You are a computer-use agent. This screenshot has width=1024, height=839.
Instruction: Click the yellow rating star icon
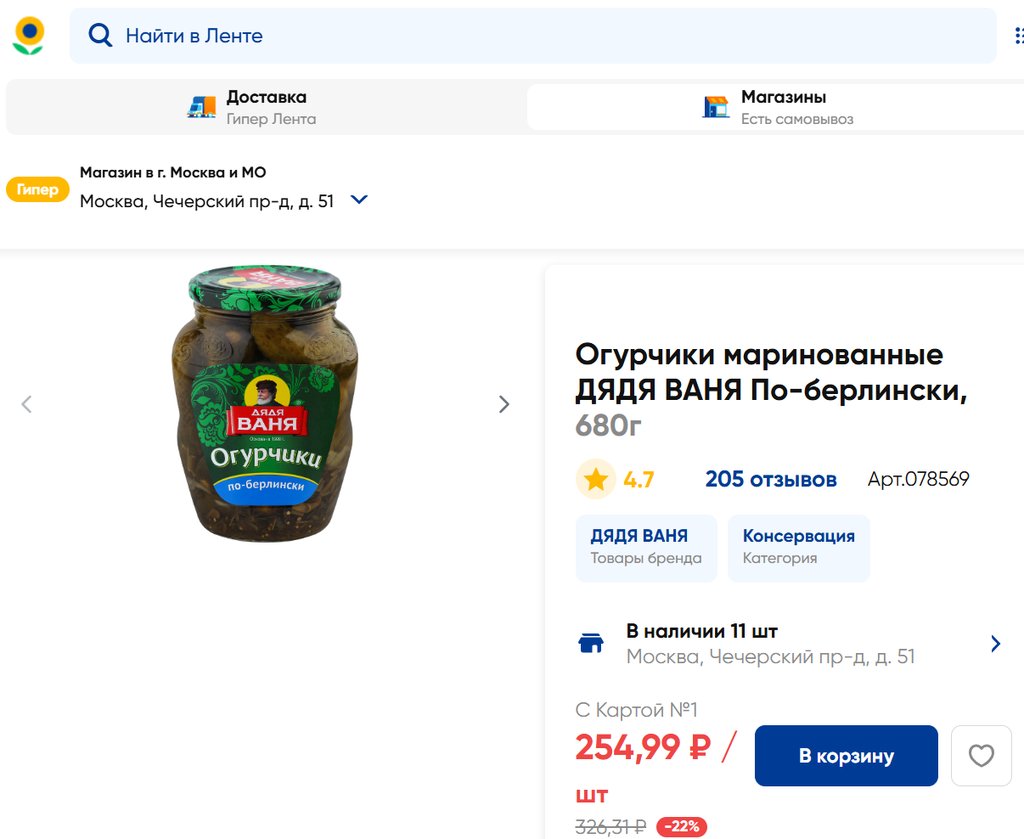click(596, 480)
